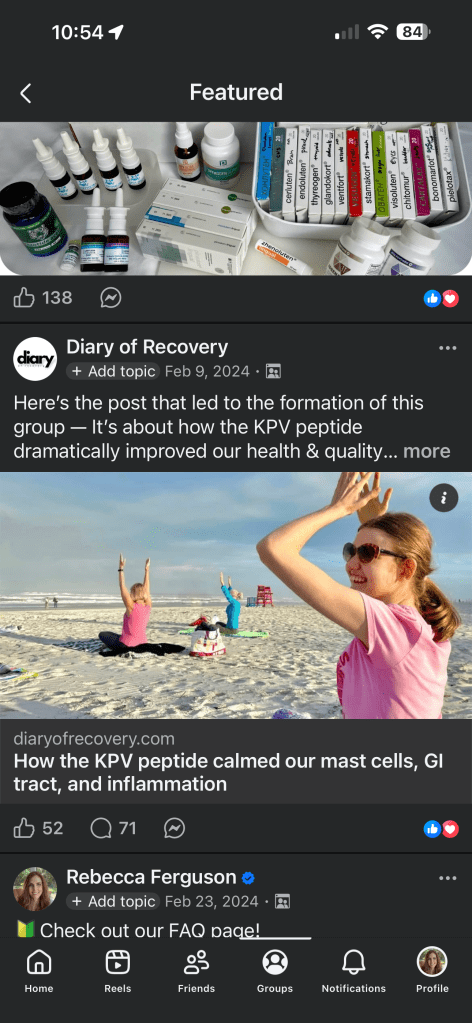Image resolution: width=472 pixels, height=1023 pixels.
Task: Switch to the Reels tab
Action: pyautogui.click(x=118, y=971)
